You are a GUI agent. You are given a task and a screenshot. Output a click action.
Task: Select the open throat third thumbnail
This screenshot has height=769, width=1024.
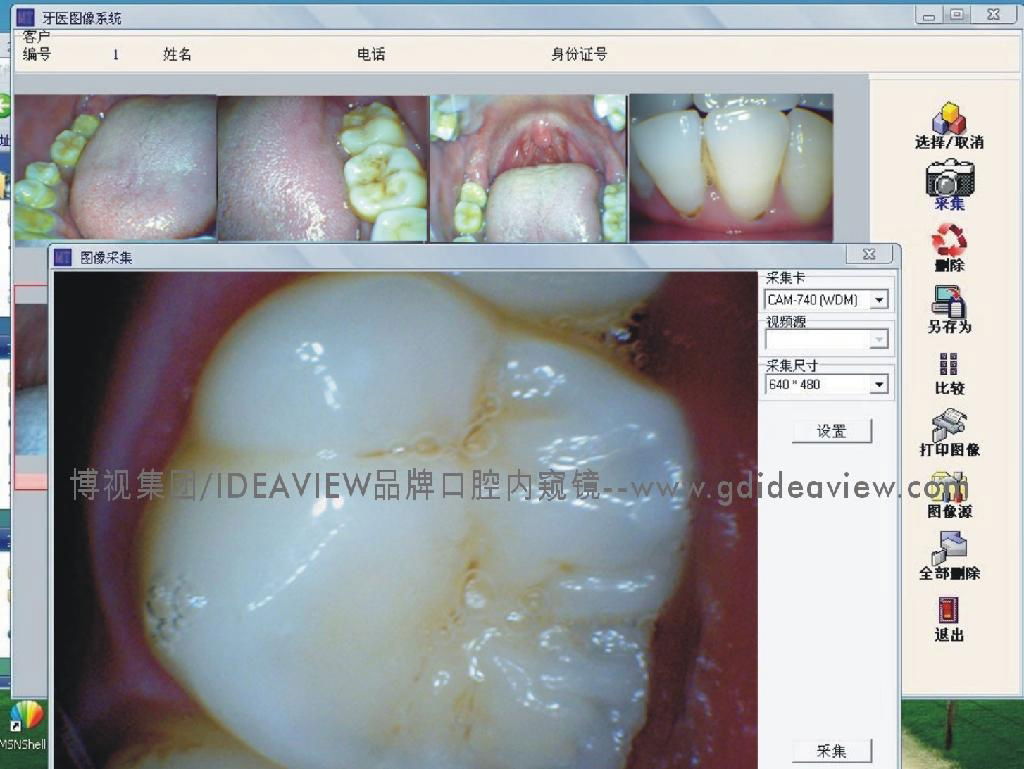[528, 168]
